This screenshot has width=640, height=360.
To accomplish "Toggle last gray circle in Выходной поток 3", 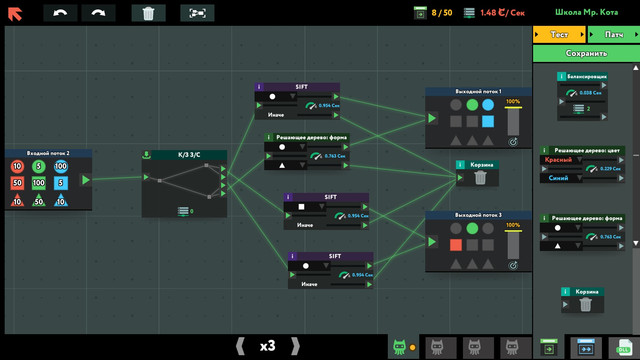I will [488, 228].
